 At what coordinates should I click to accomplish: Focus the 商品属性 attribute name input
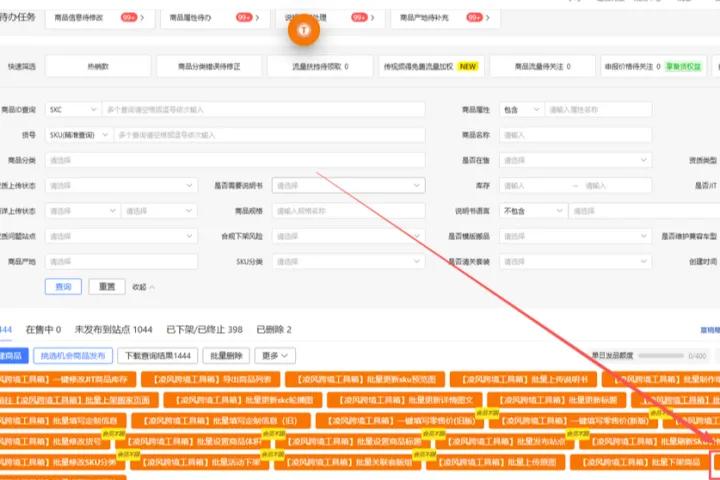(x=598, y=109)
